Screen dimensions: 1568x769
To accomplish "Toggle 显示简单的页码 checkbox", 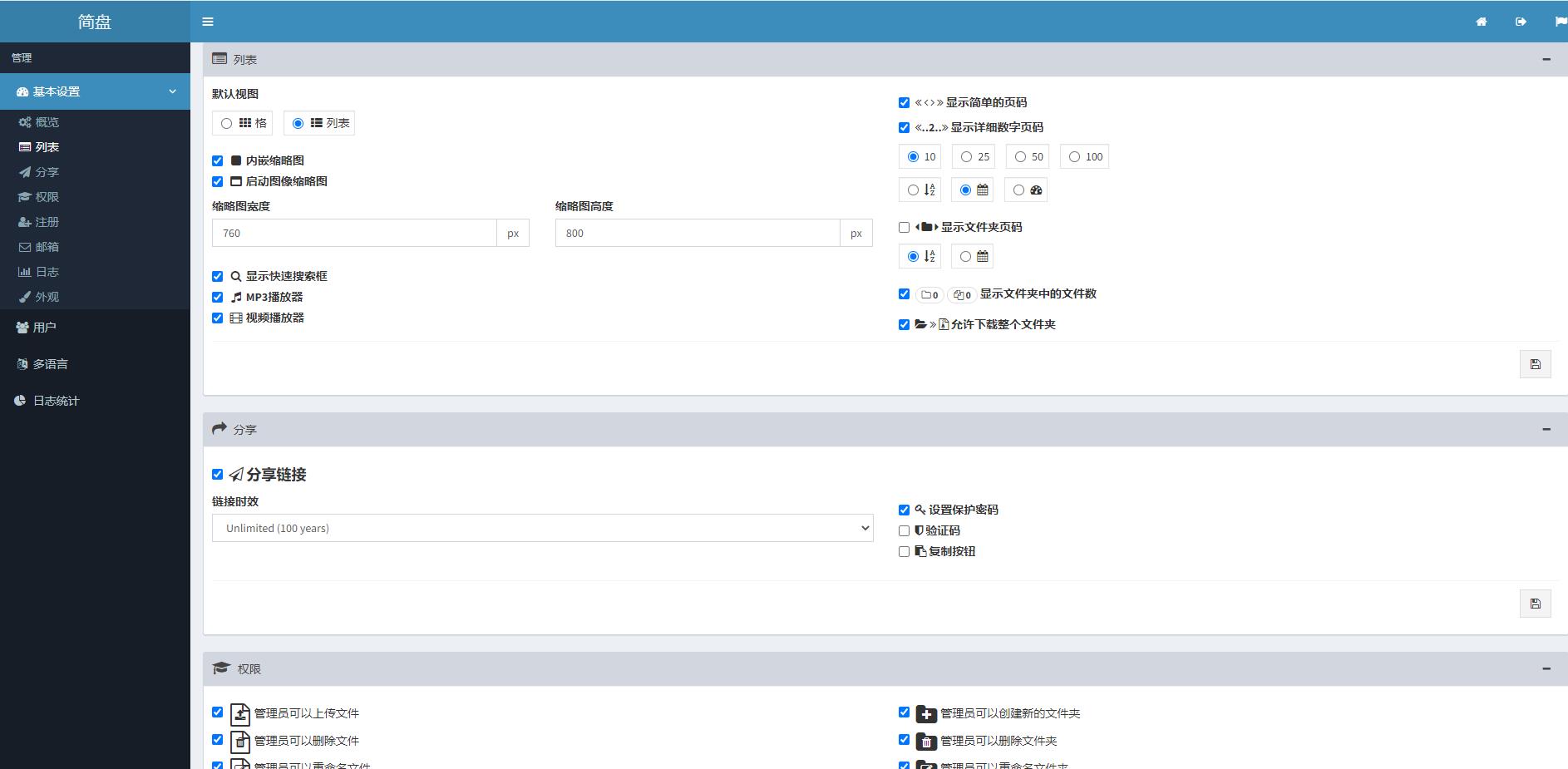I will [x=904, y=102].
